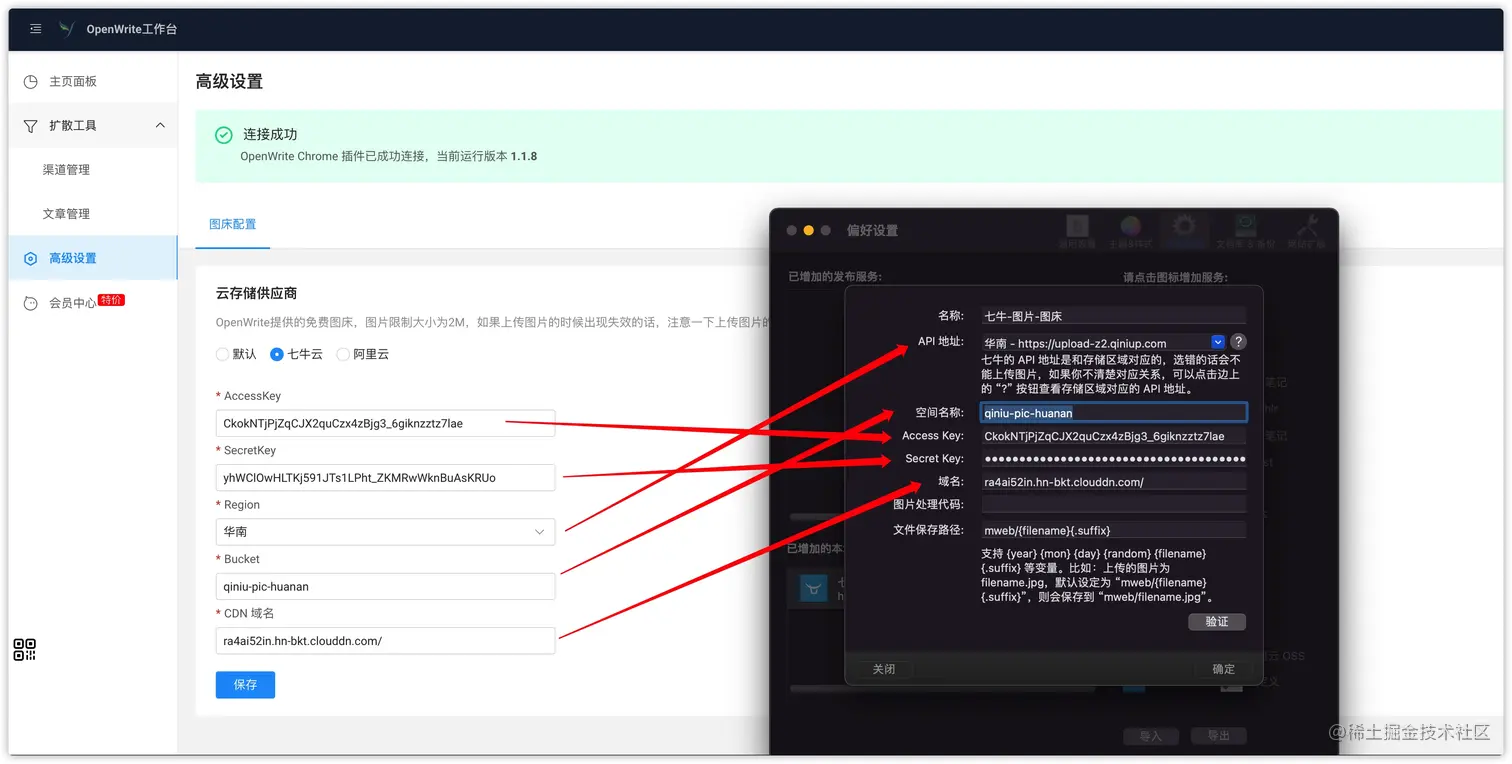Focus the masked Secret Key field

click(1112, 459)
